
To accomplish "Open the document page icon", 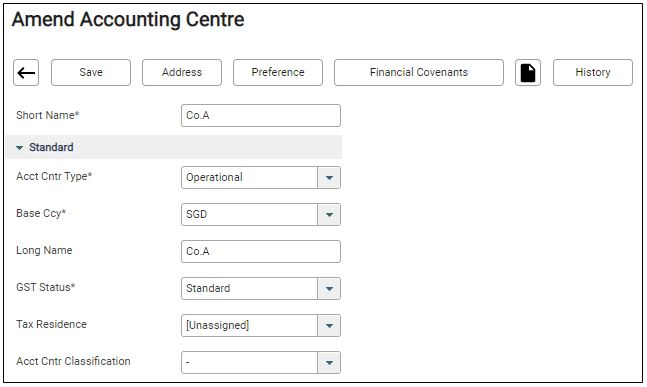I will [x=528, y=73].
